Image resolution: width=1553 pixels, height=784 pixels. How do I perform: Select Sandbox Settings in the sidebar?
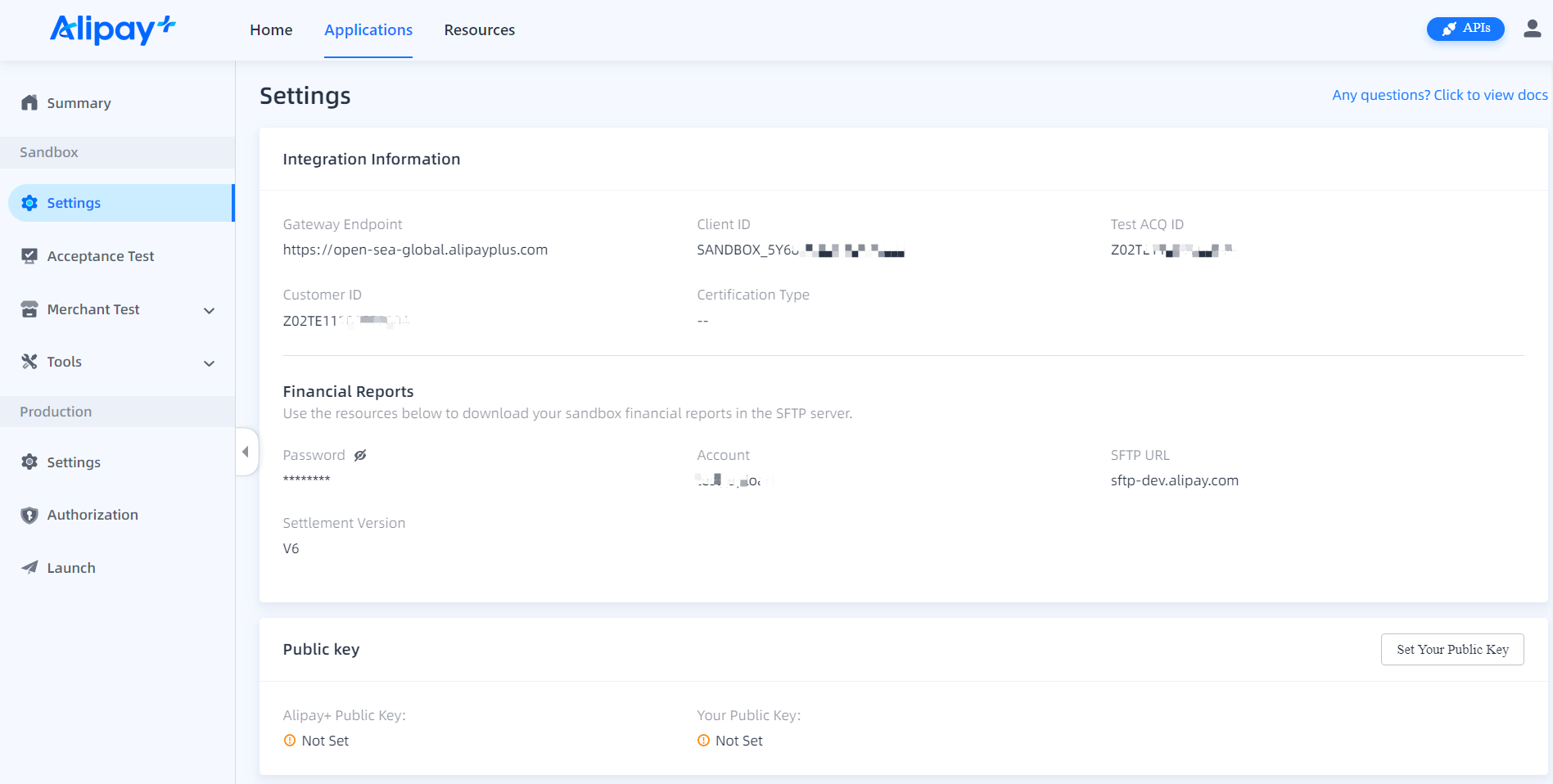(x=74, y=203)
